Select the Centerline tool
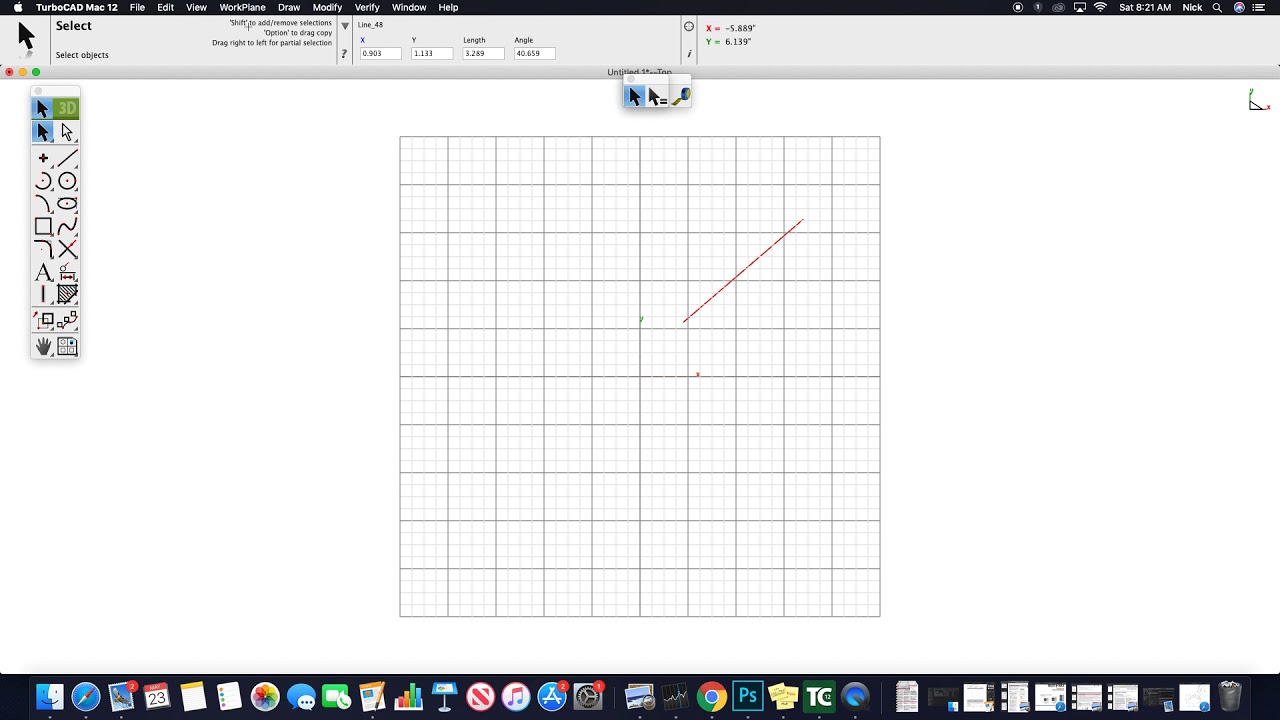 coord(43,294)
